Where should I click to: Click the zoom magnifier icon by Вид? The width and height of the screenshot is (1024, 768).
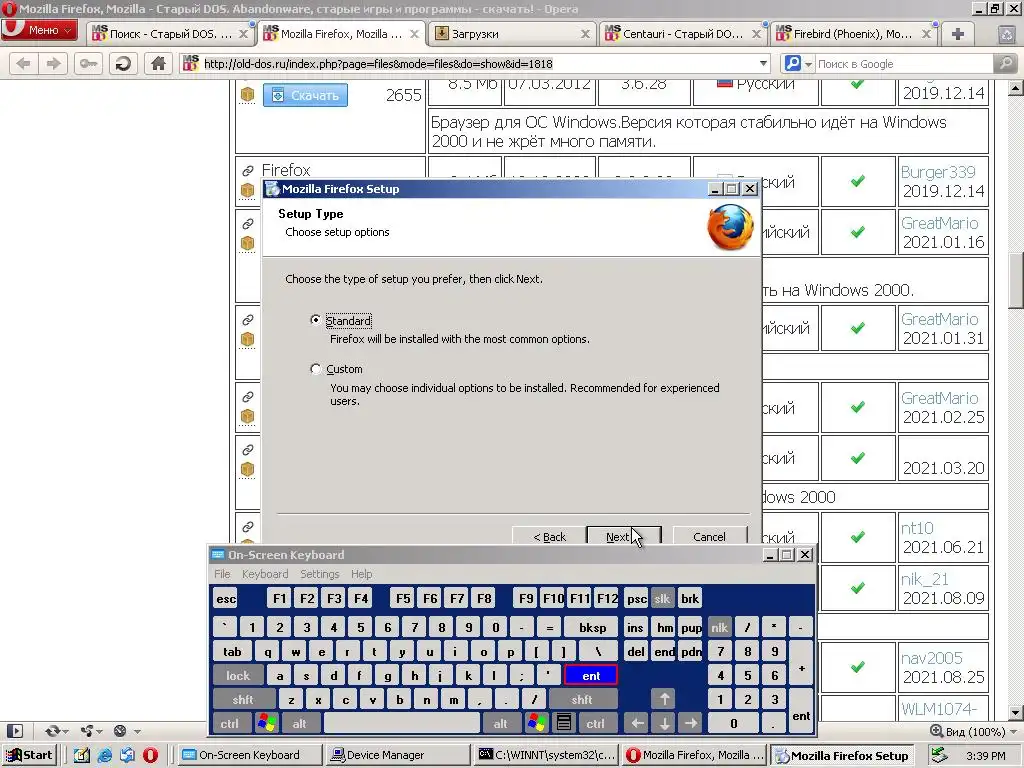(936, 731)
